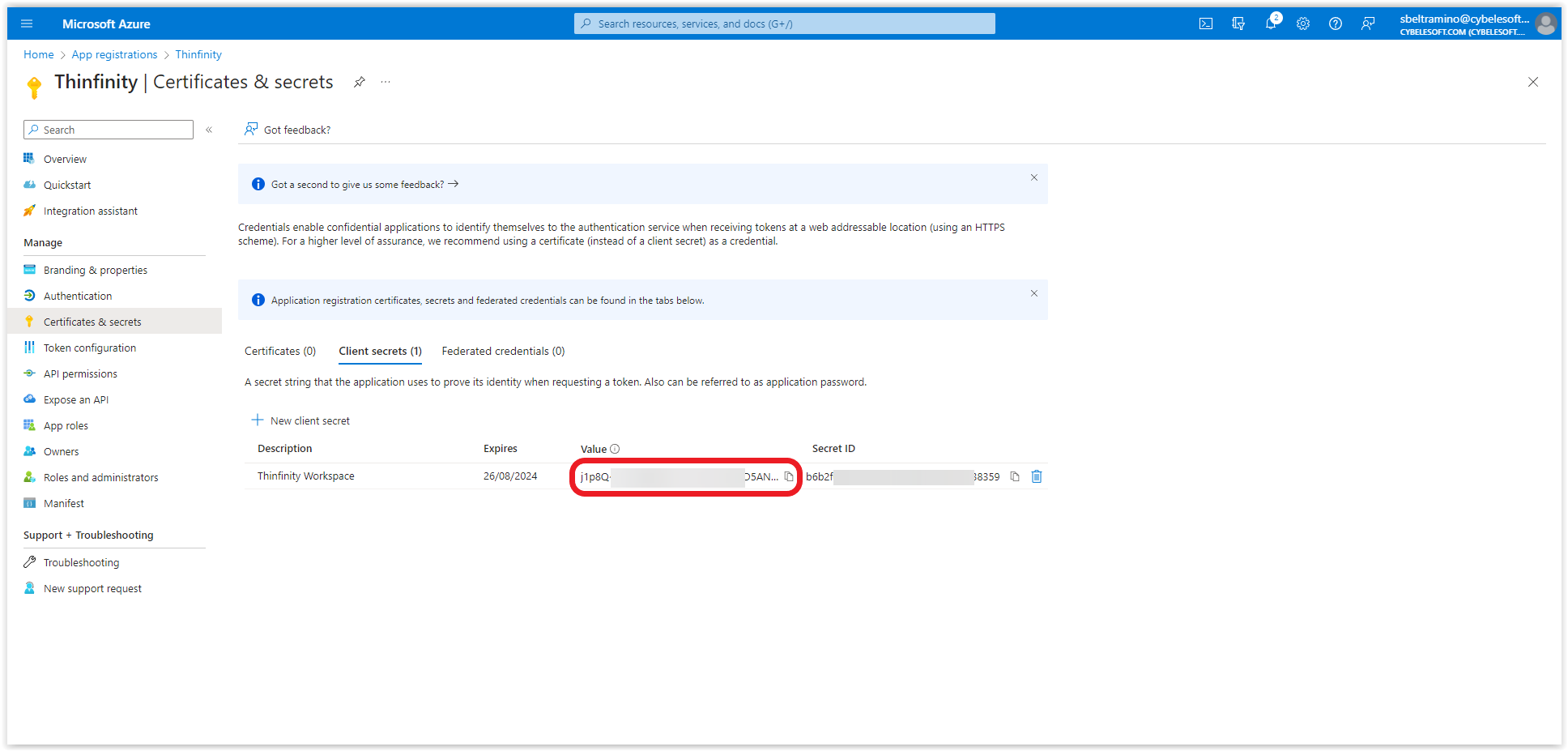Copy the client secret value
The height and width of the screenshot is (751, 1568).
789,476
